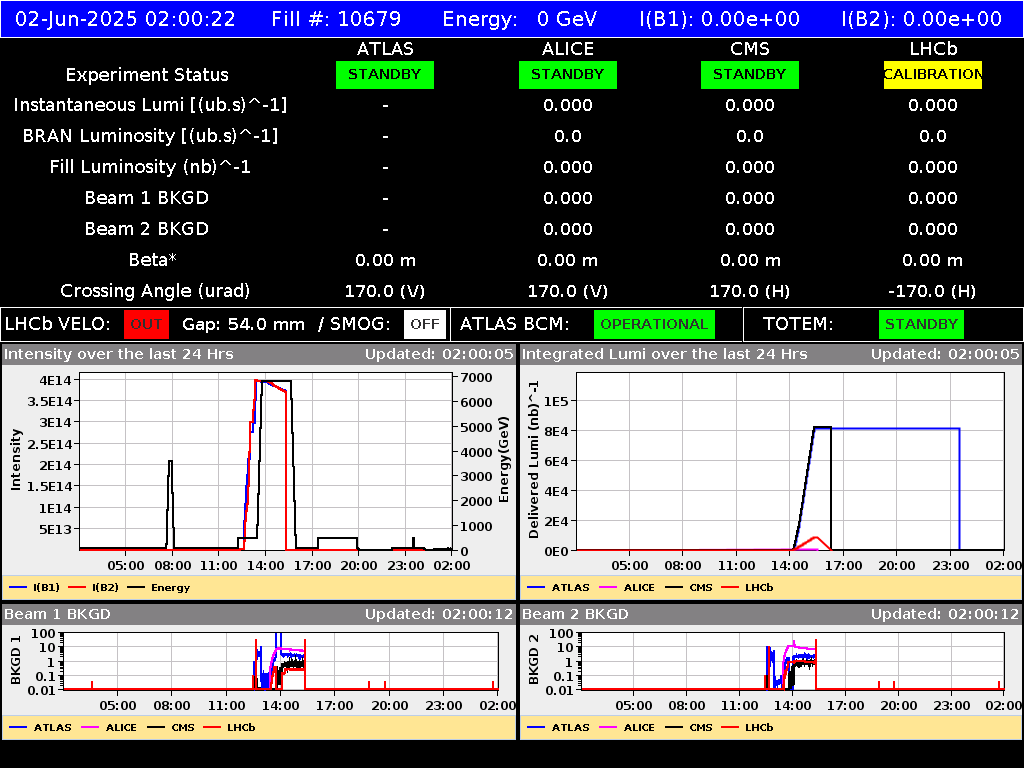Click the I(B1) 0.00e+00 readout
The image size is (1024, 768).
(720, 19)
